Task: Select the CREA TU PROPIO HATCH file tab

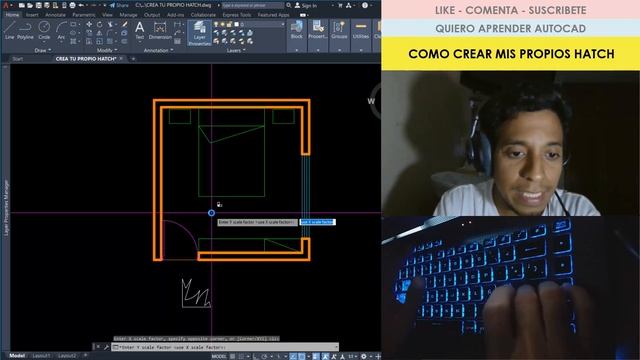Action: (x=86, y=59)
